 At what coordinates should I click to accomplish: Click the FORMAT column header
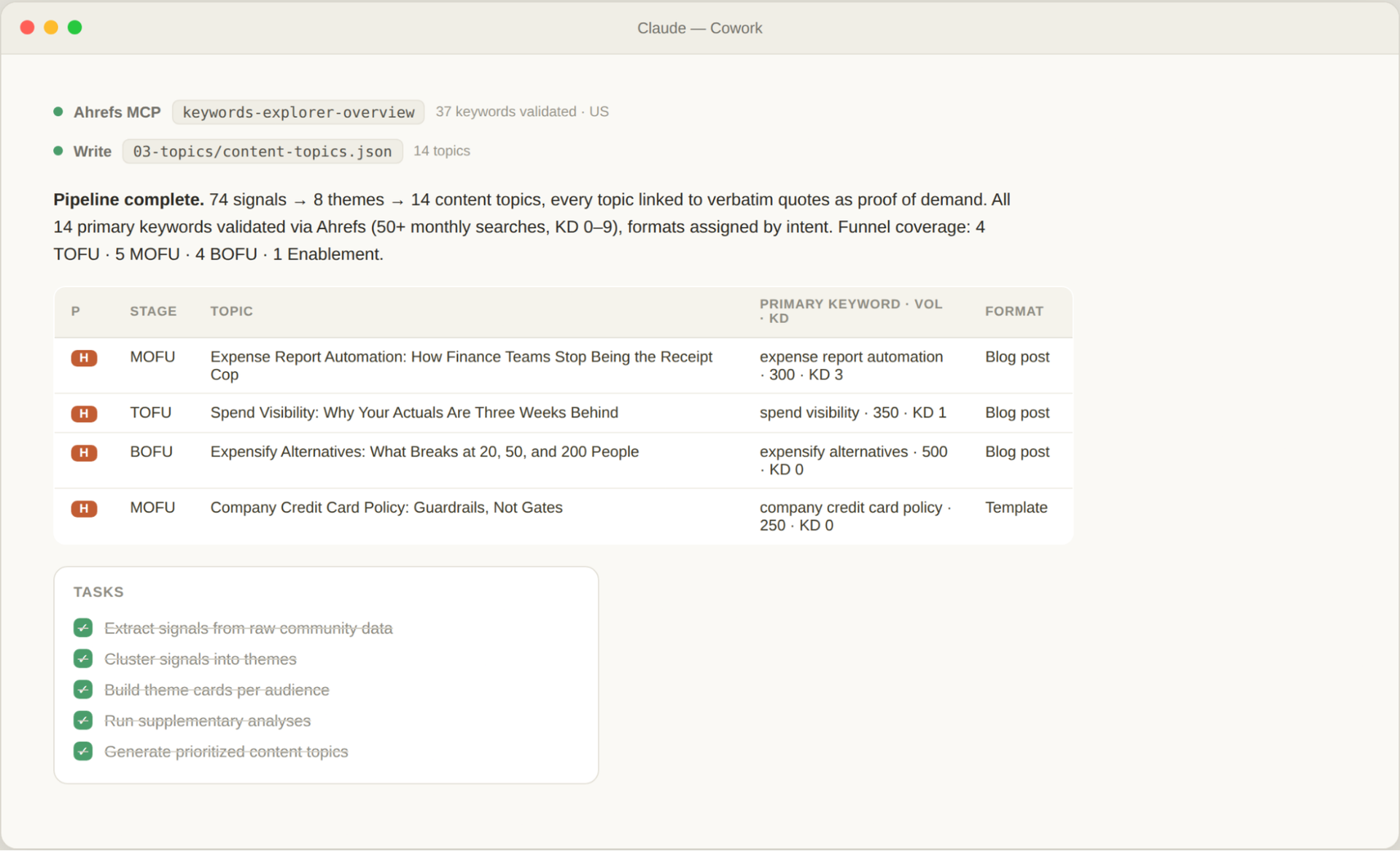coord(1014,311)
